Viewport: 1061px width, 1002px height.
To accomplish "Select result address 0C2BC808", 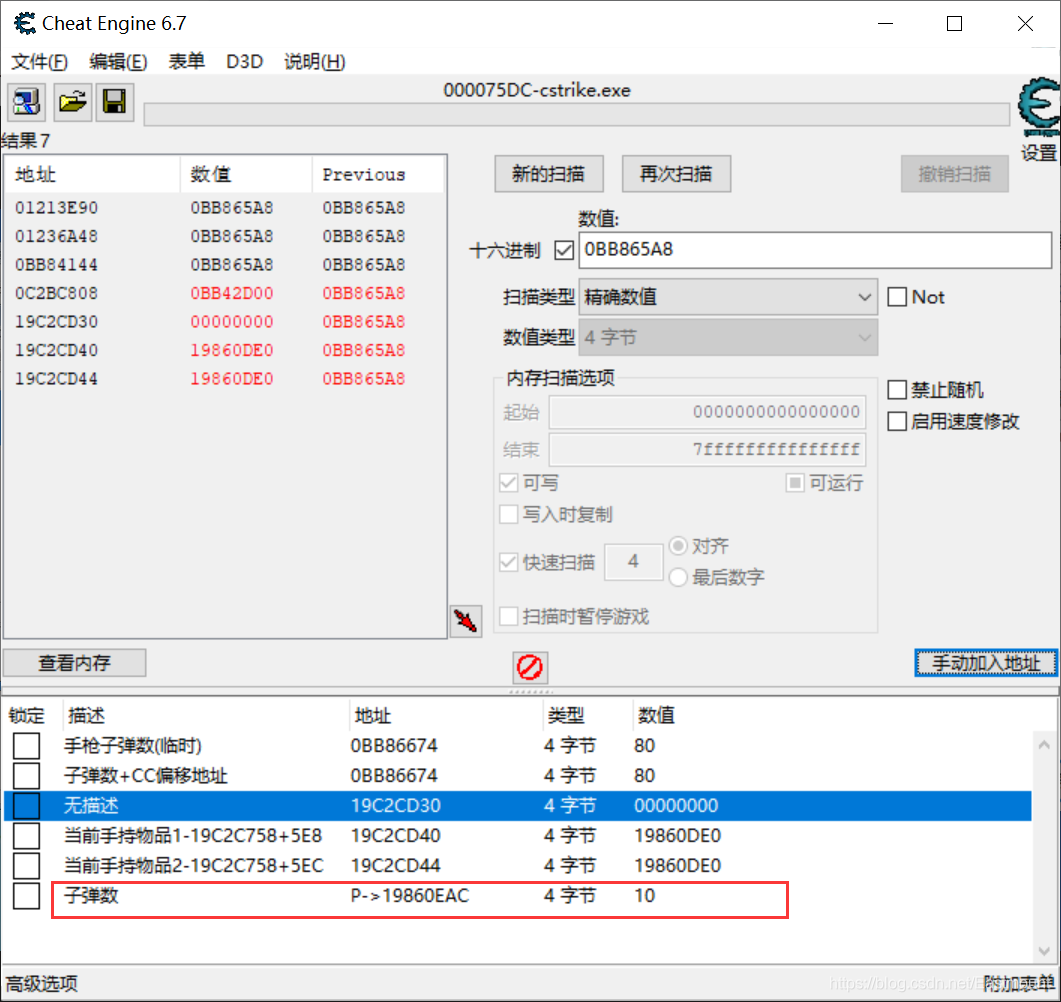I will (x=57, y=293).
